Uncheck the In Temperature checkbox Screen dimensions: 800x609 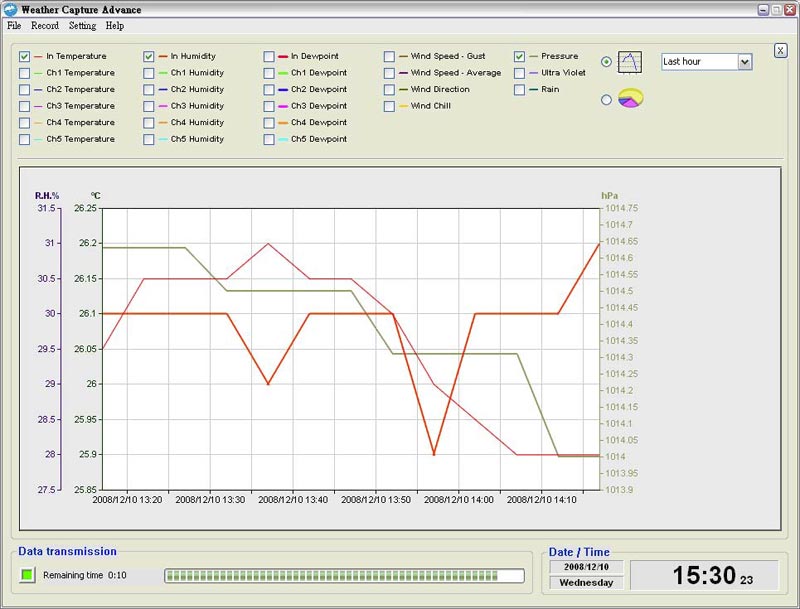24,56
